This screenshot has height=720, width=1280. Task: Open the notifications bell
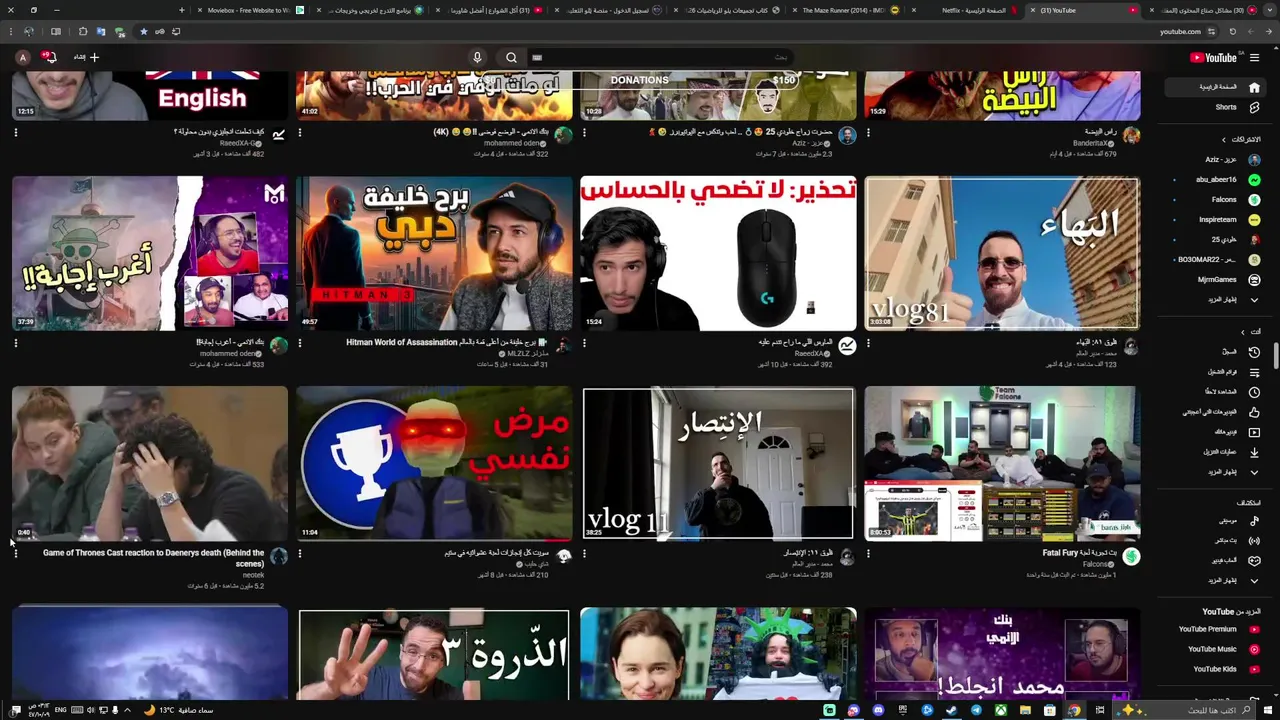click(x=49, y=58)
